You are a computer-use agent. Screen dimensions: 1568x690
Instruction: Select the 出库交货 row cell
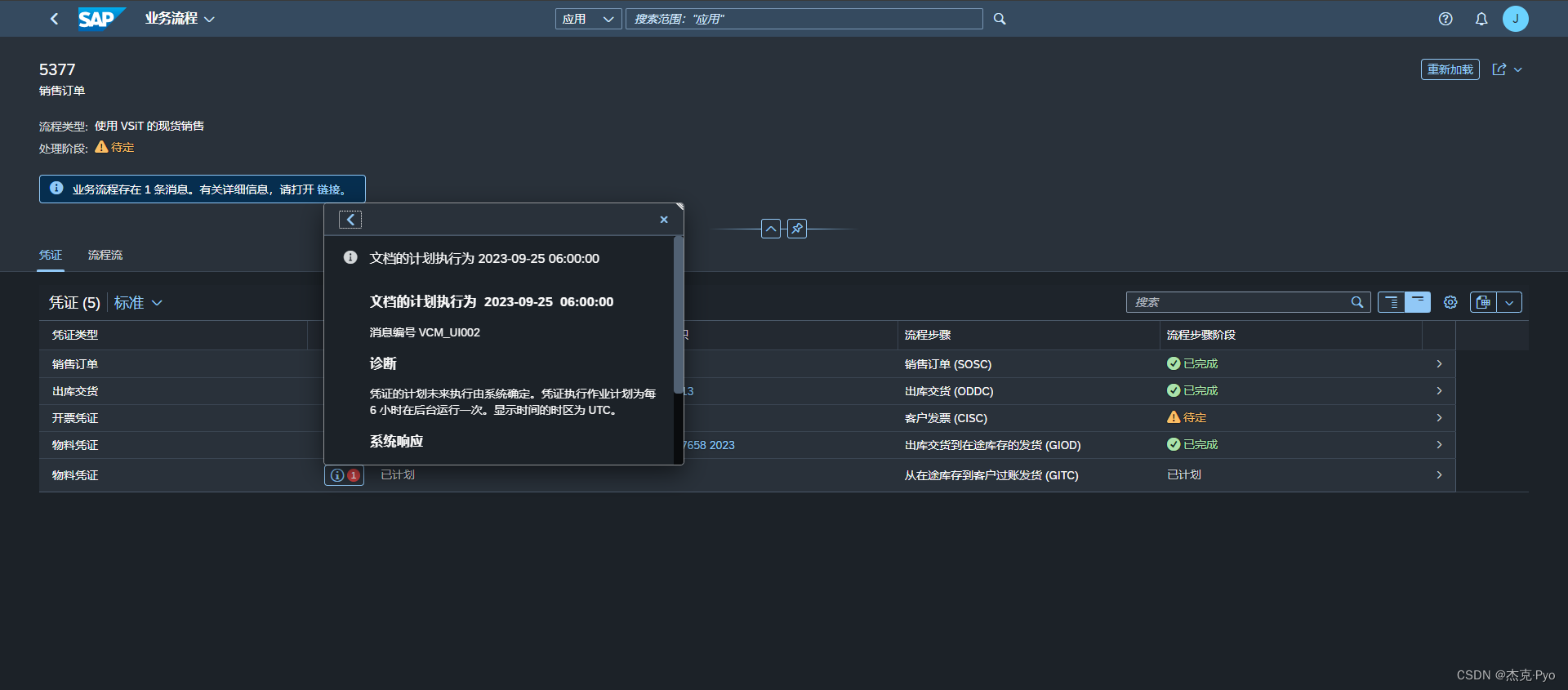pyautogui.click(x=75, y=391)
